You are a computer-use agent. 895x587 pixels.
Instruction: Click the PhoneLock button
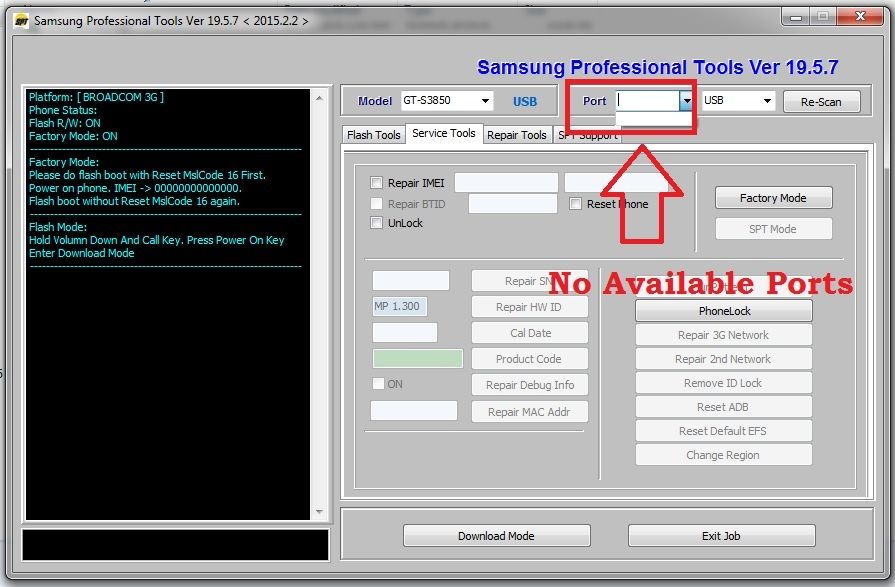click(x=724, y=311)
